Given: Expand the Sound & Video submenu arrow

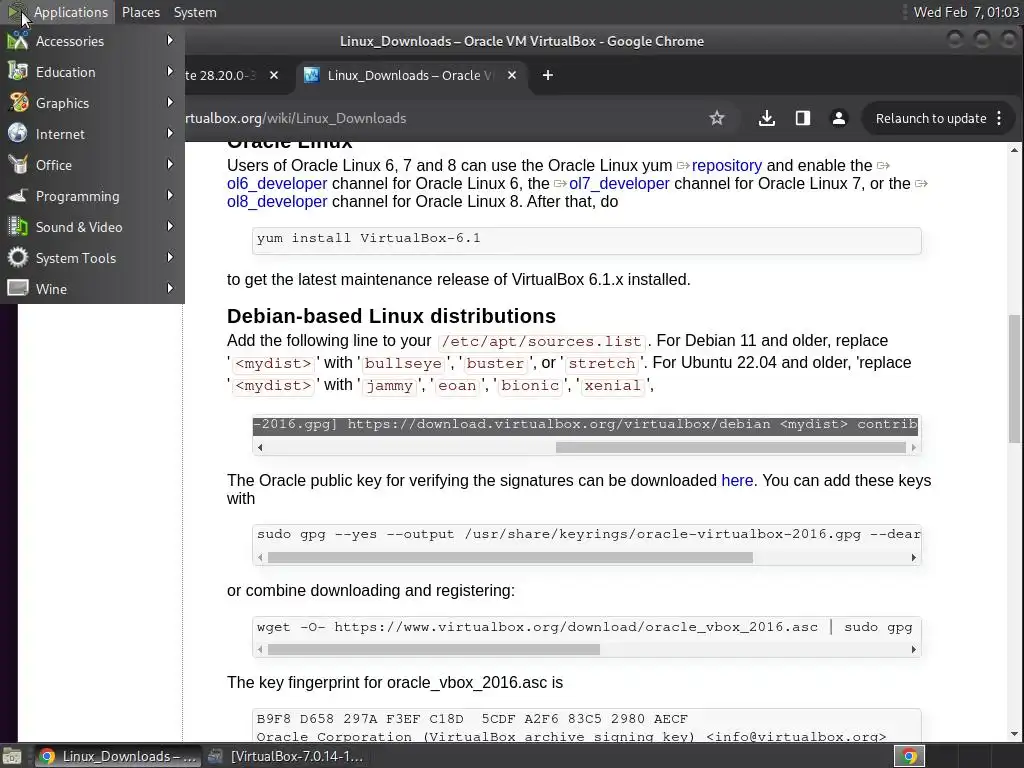Looking at the screenshot, I should (x=170, y=227).
